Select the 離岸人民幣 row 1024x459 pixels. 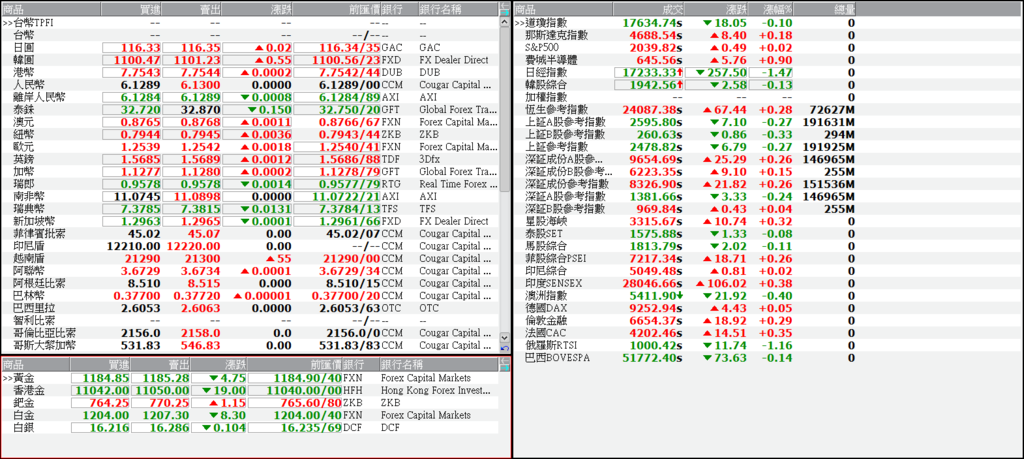250,97
